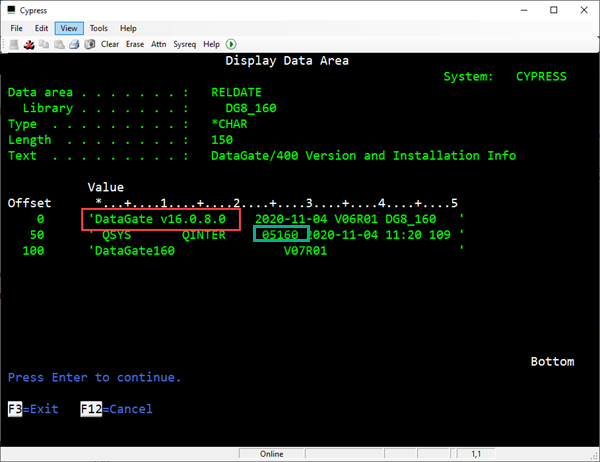
Task: Open the Tools menu
Action: (x=99, y=28)
